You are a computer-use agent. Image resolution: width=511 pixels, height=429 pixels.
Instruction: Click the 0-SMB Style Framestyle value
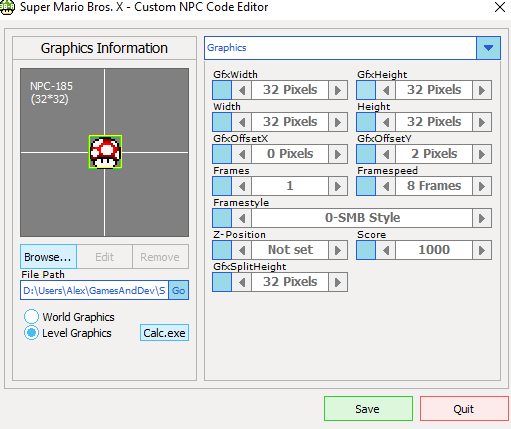tap(362, 218)
